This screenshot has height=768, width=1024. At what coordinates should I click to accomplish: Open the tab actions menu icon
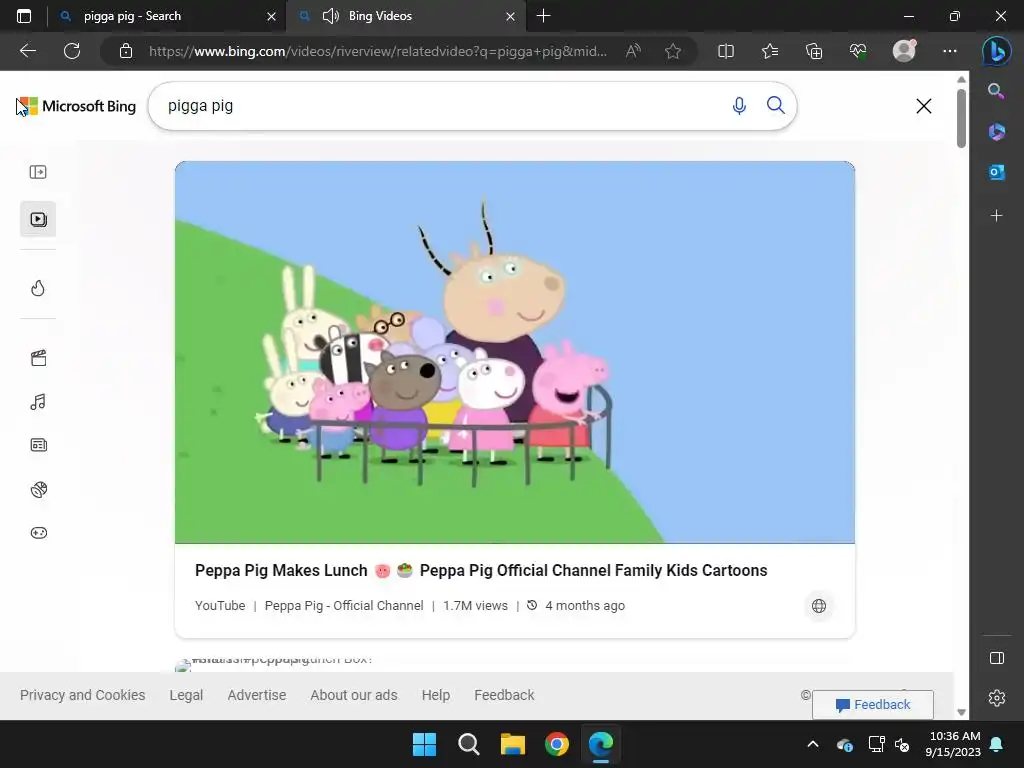[x=24, y=16]
